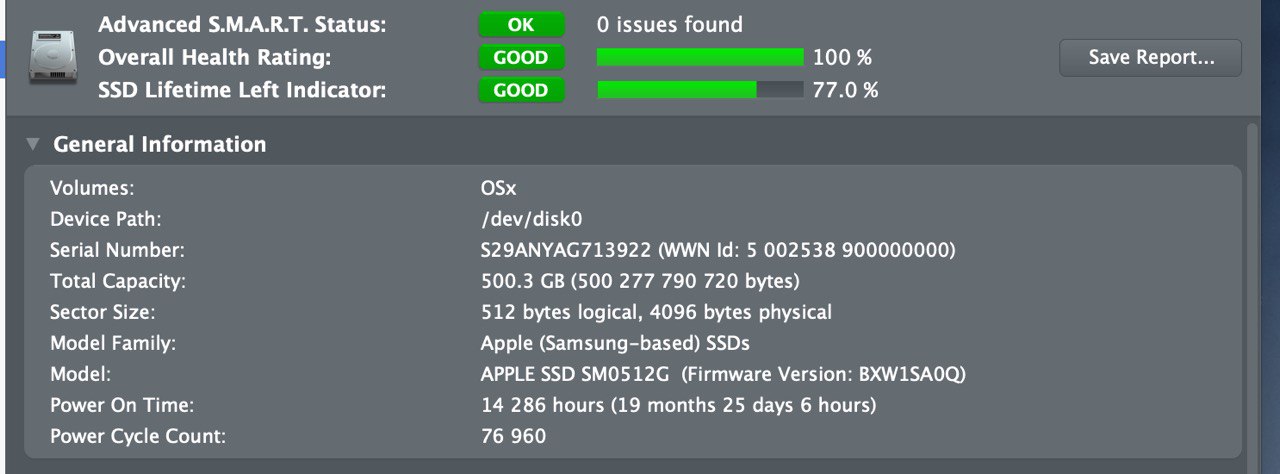Click the OK S.M.A.R.T. status badge
Image resolution: width=1280 pixels, height=474 pixels.
(x=521, y=24)
